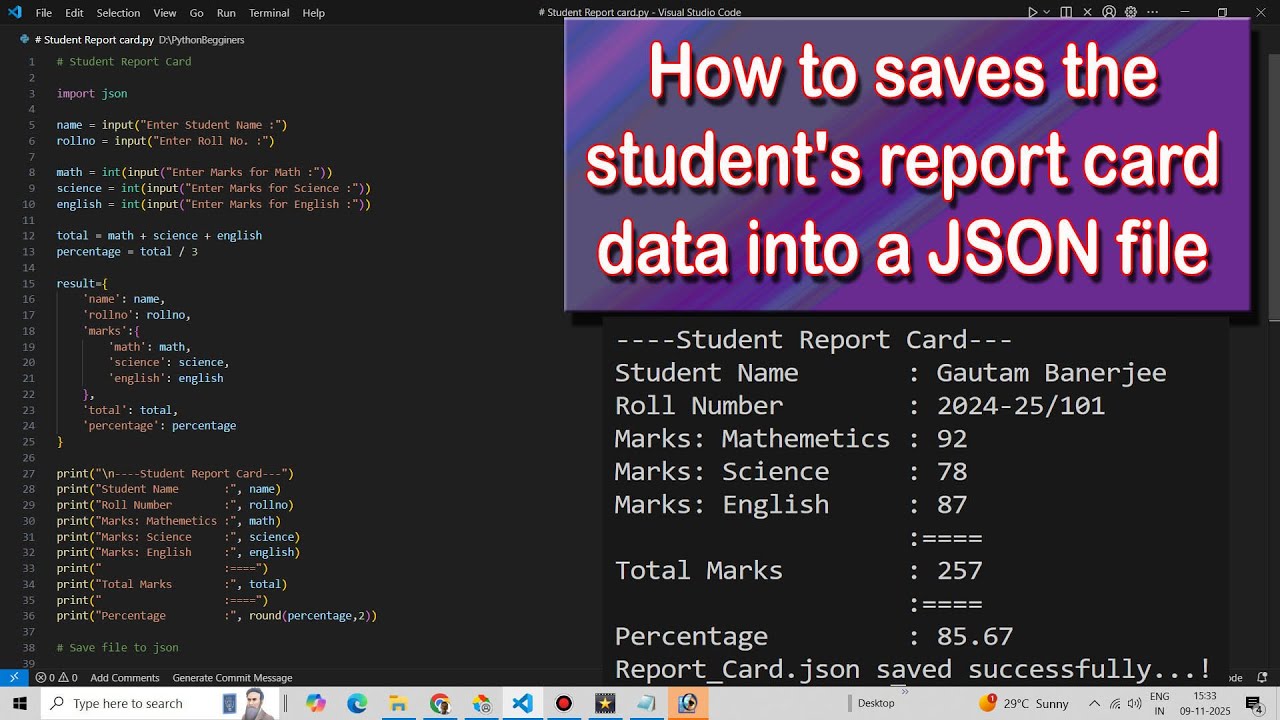Open the File menu

coord(44,13)
